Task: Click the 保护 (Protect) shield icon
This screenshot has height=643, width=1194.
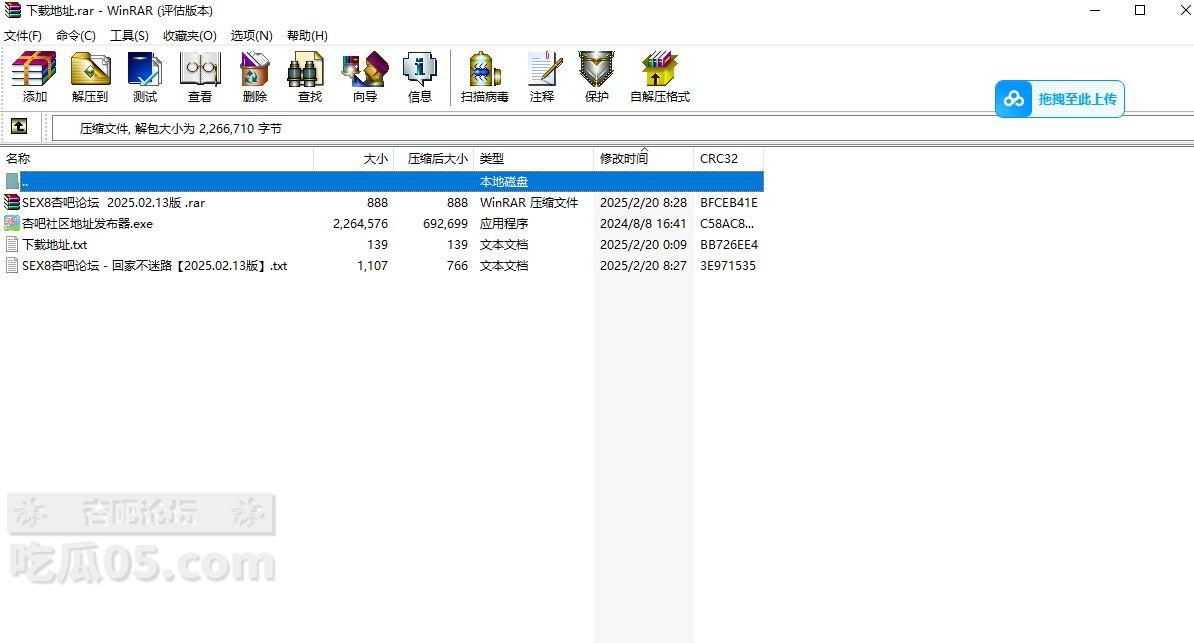Action: 596,70
